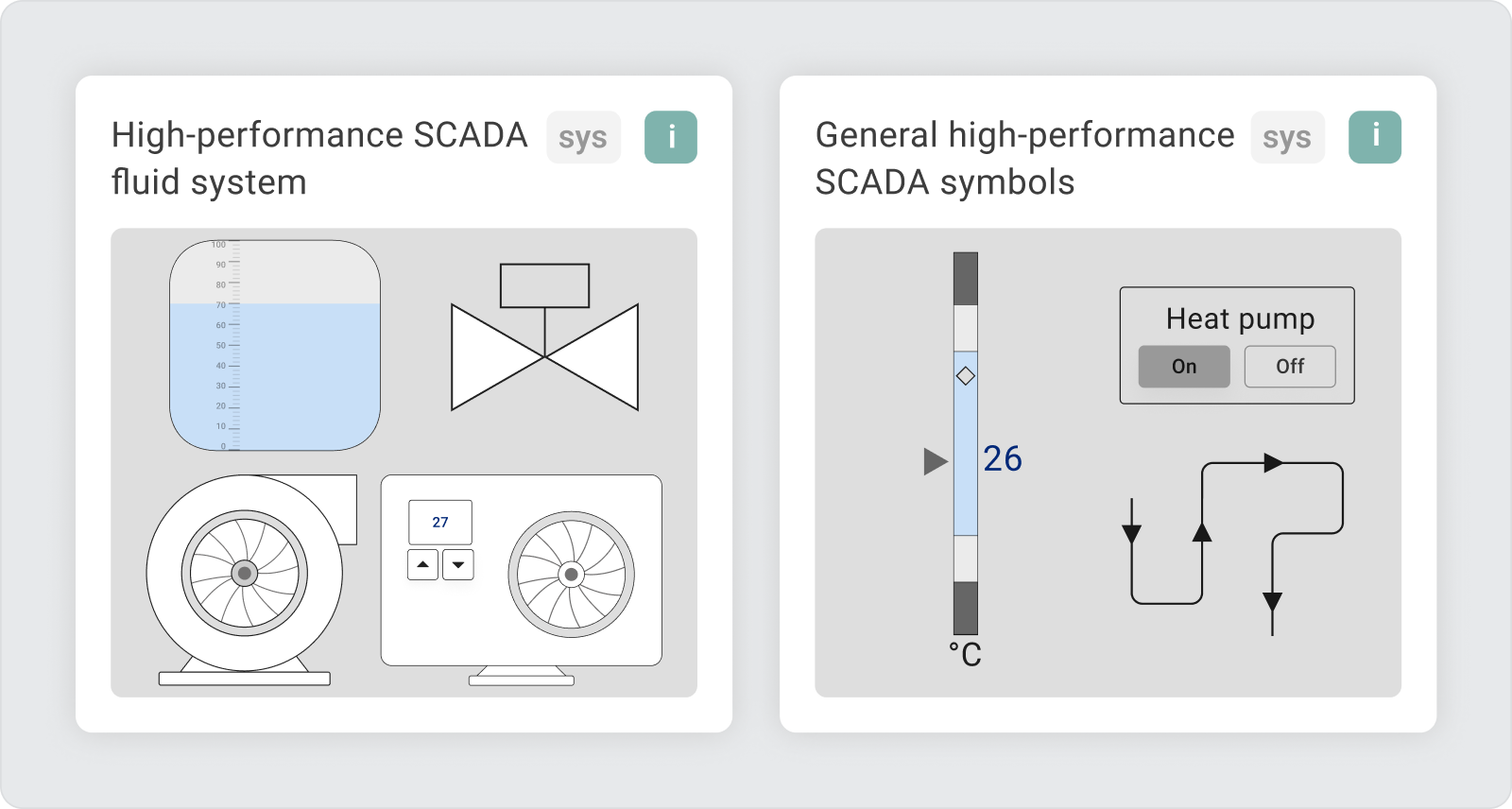Click info icon on general symbols card
1512x809 pixels.
coord(1374,137)
